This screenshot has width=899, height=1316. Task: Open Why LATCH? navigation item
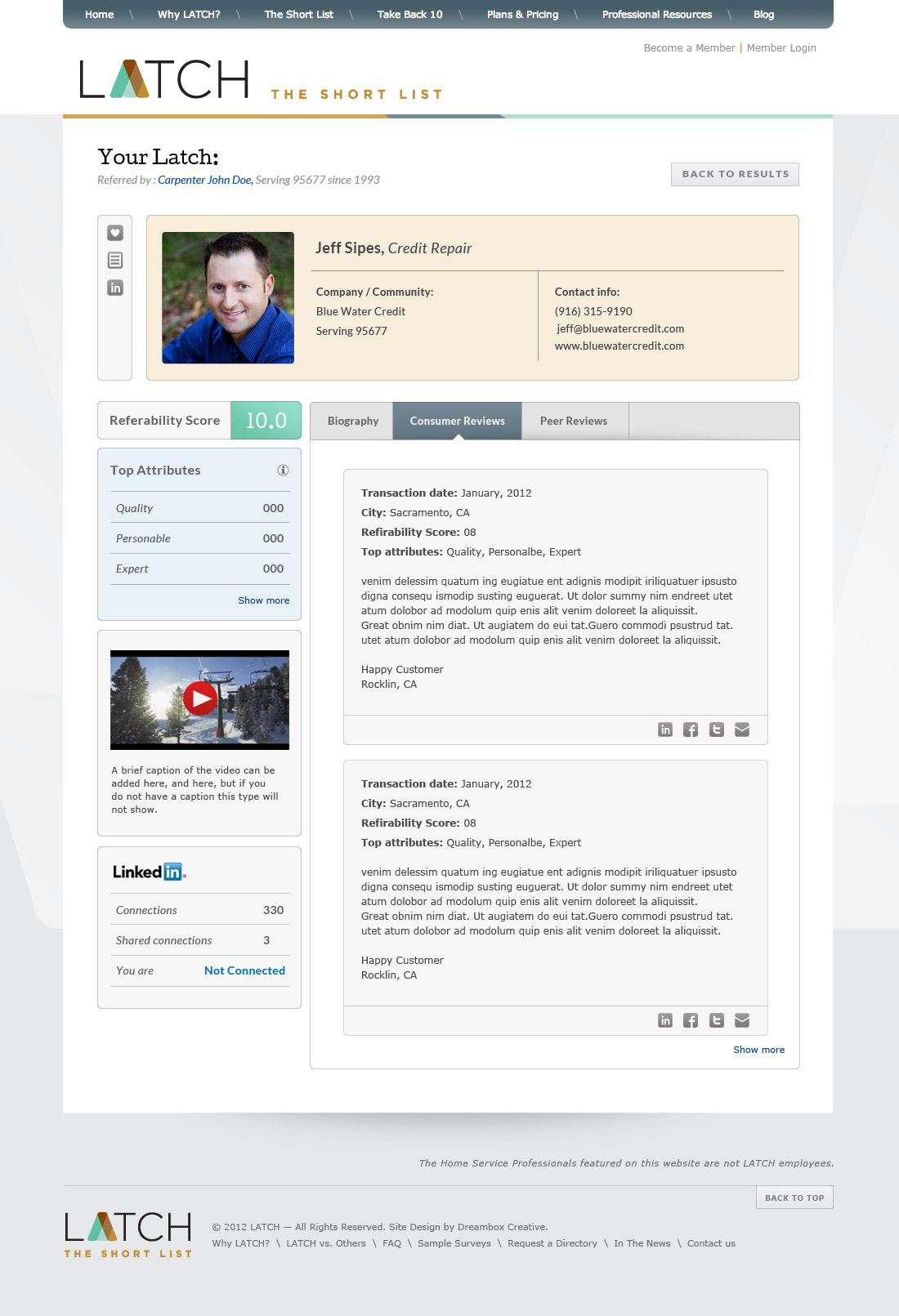[x=189, y=14]
